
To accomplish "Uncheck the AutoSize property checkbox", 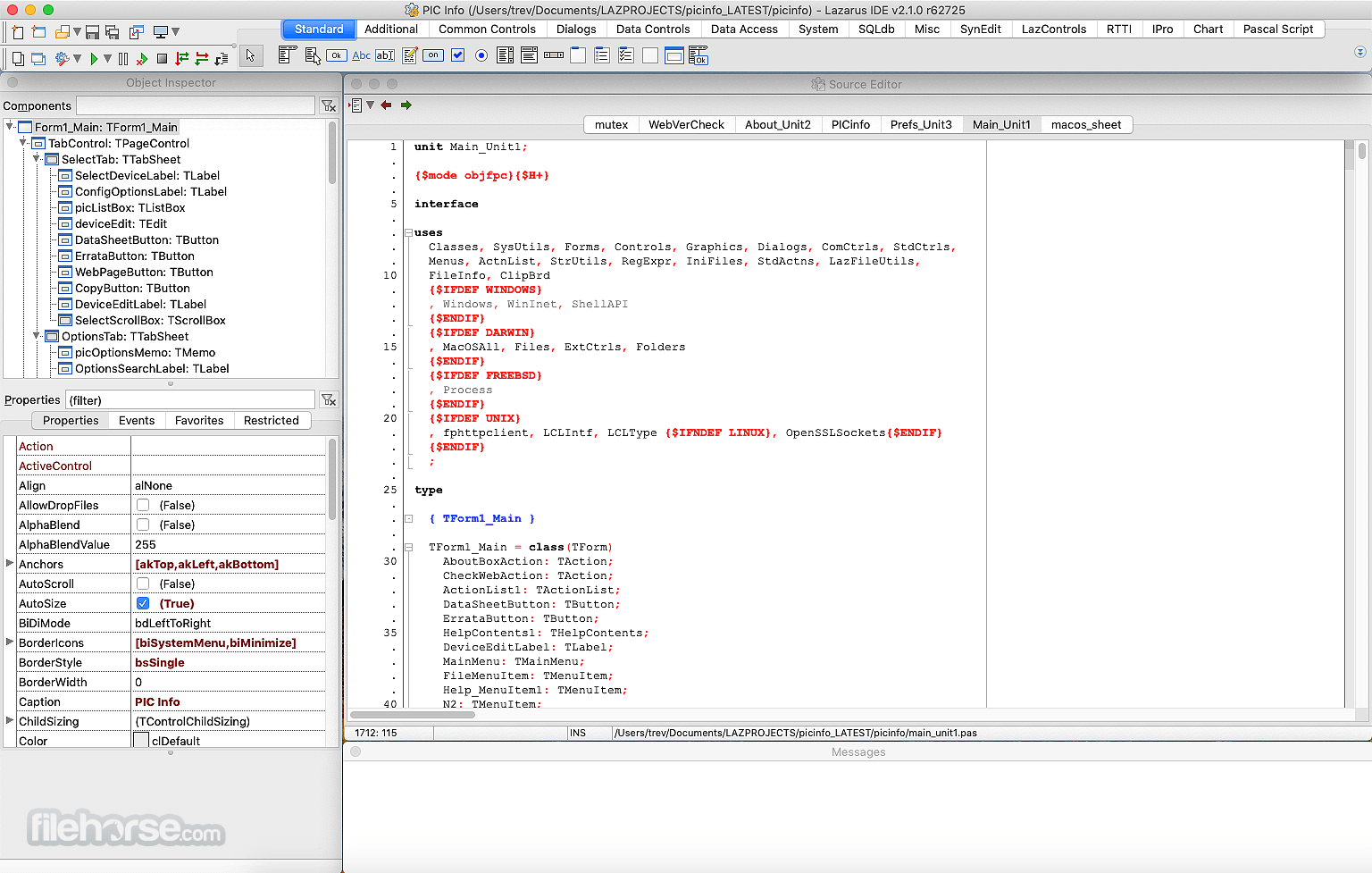I will (x=143, y=603).
